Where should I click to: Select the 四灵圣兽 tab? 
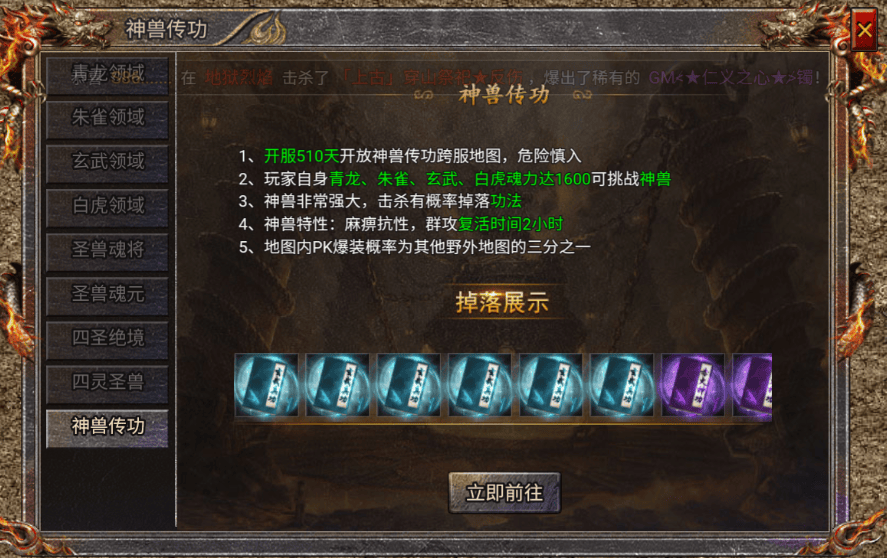pyautogui.click(x=107, y=383)
